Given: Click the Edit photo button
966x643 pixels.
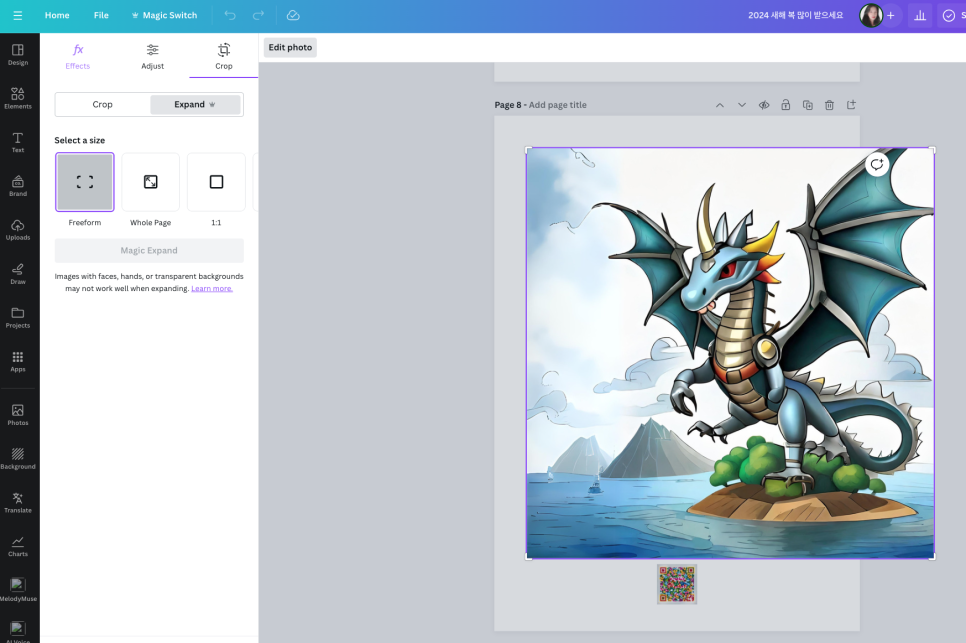Looking at the screenshot, I should pos(290,47).
